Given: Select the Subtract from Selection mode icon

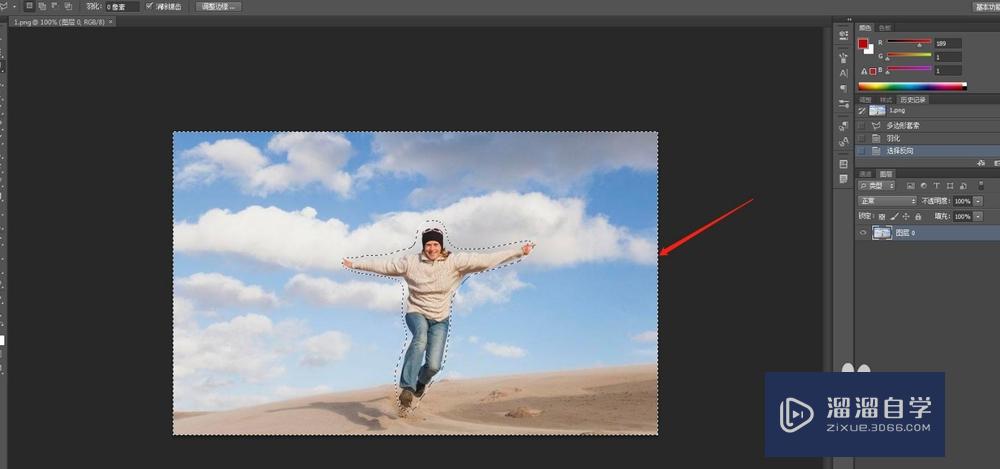Looking at the screenshot, I should 54,6.
